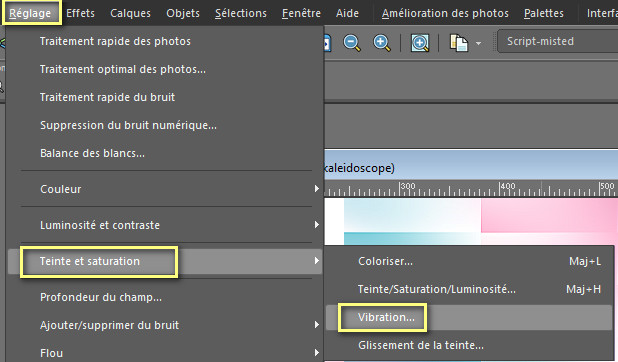
Task: Open the Calques menu
Action: point(130,13)
